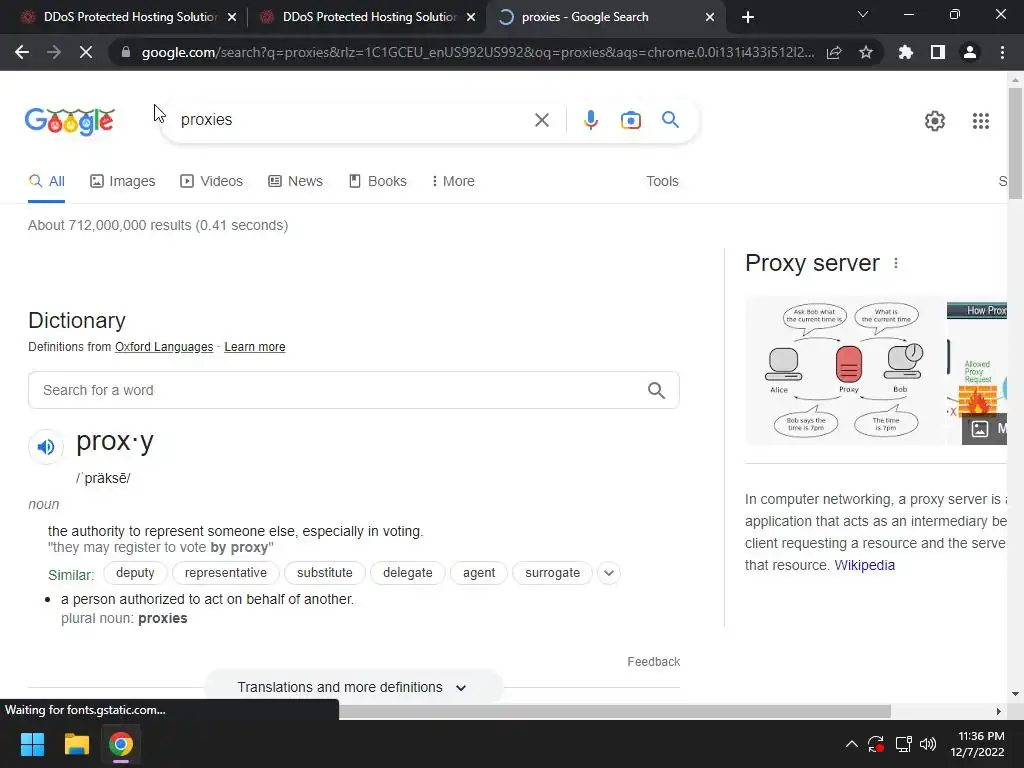1024x768 pixels.
Task: Open Google search settings gear
Action: (935, 121)
